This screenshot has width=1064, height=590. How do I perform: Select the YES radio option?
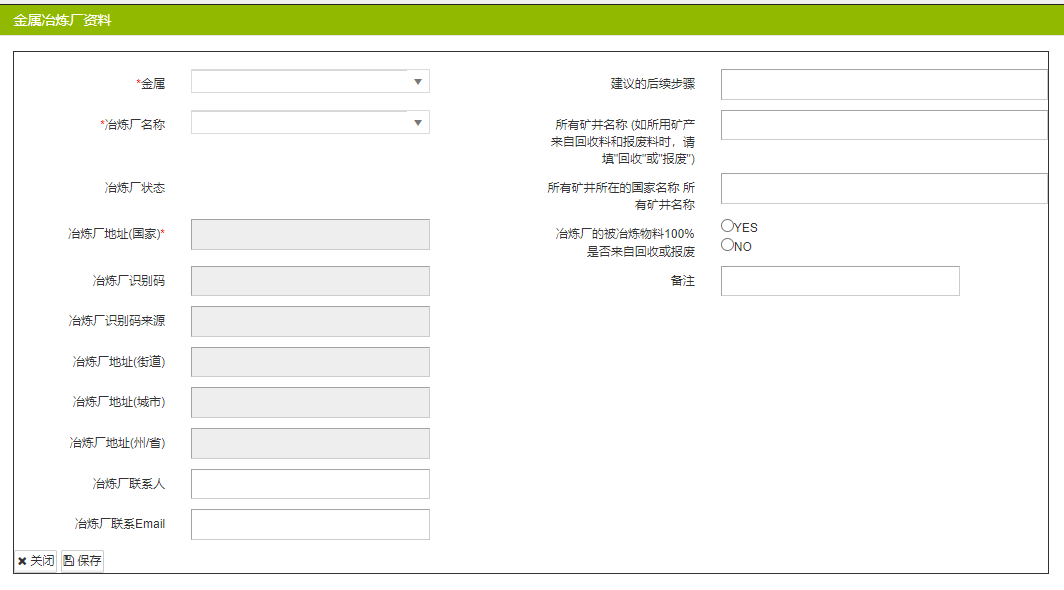(x=727, y=225)
